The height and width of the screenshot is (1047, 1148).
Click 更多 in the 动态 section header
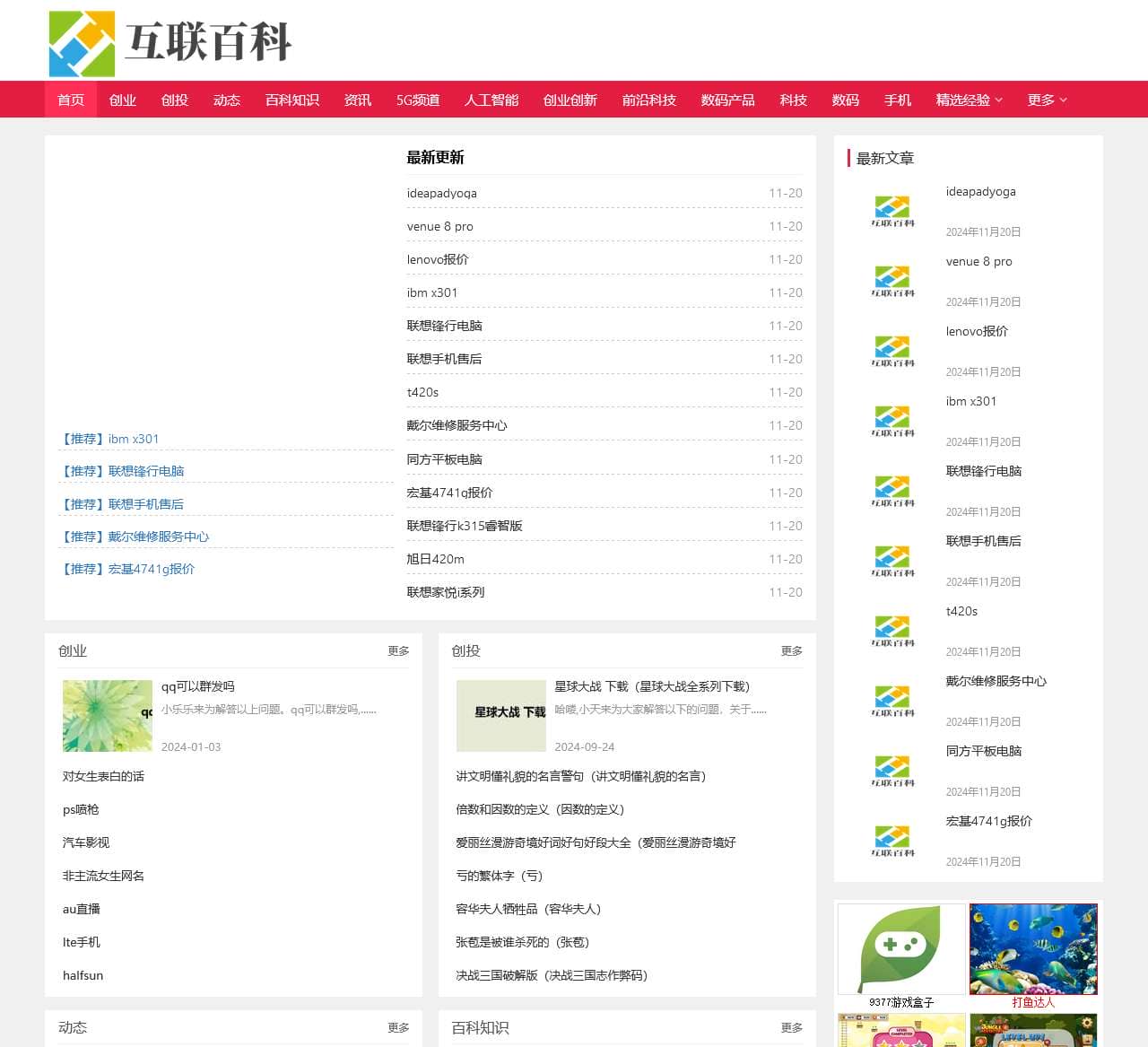[x=398, y=1028]
